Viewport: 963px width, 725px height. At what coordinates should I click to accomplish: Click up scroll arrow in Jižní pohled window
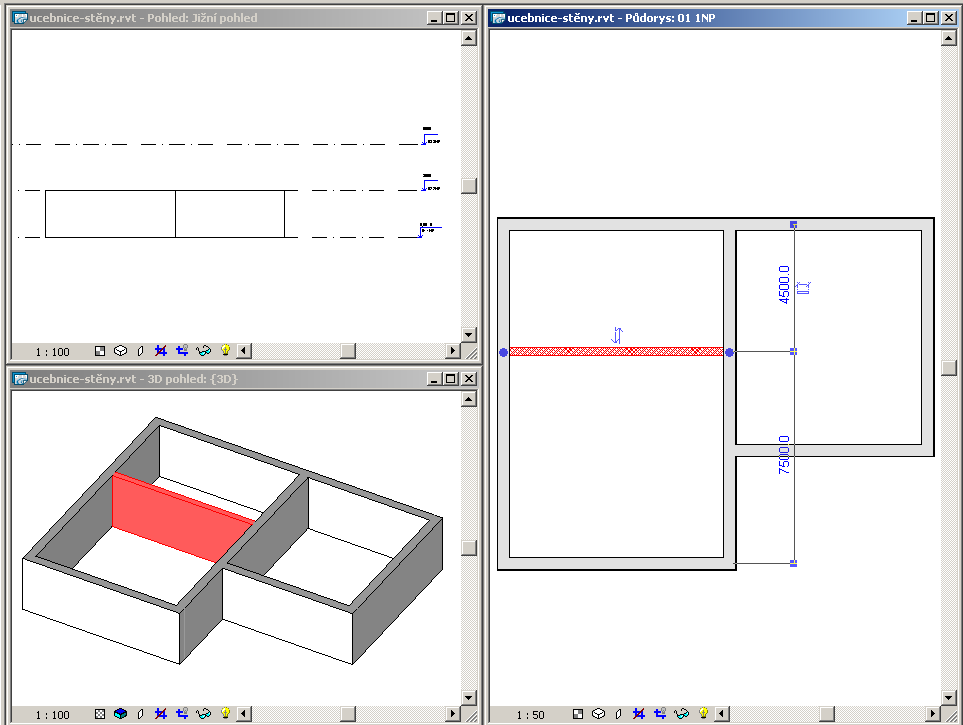469,38
